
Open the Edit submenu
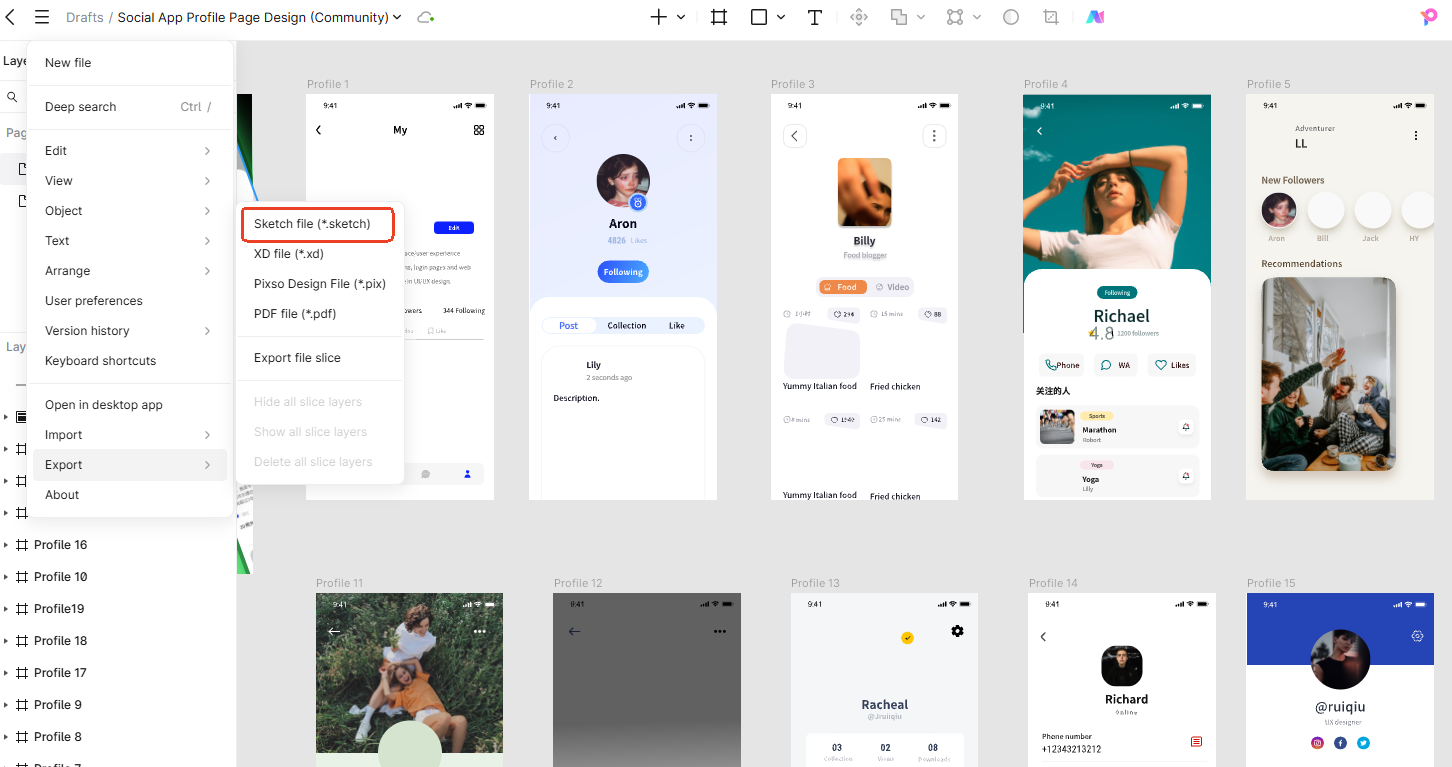click(x=130, y=151)
